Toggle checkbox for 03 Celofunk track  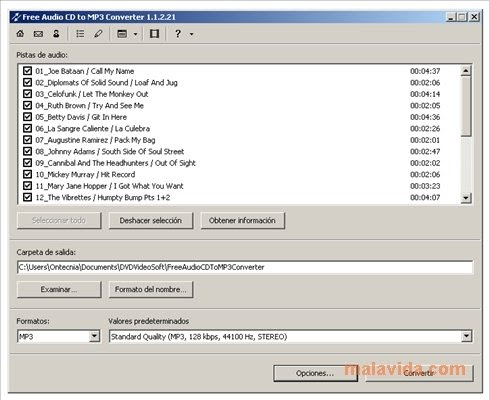click(x=27, y=94)
